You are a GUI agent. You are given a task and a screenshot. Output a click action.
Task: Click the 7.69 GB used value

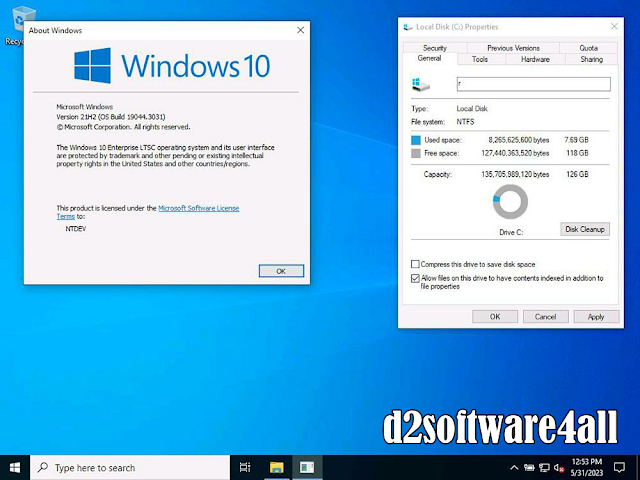click(576, 140)
